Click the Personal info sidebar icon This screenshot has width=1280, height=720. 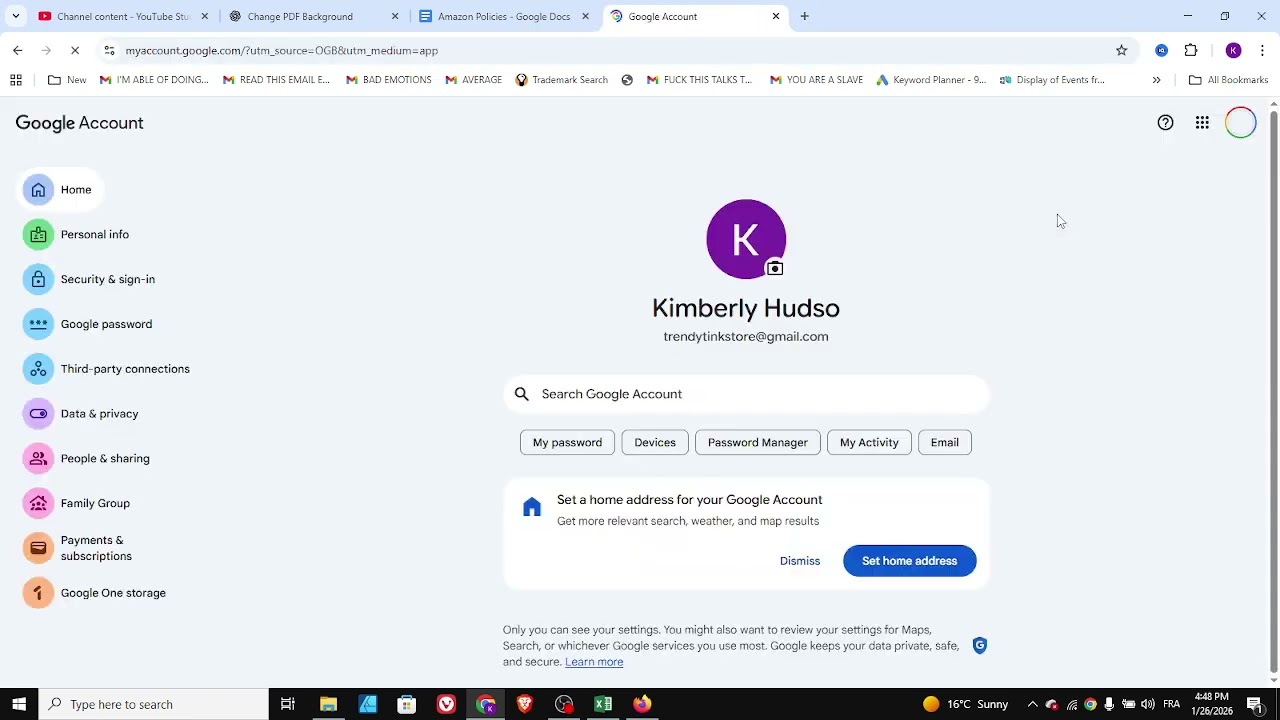pos(38,235)
